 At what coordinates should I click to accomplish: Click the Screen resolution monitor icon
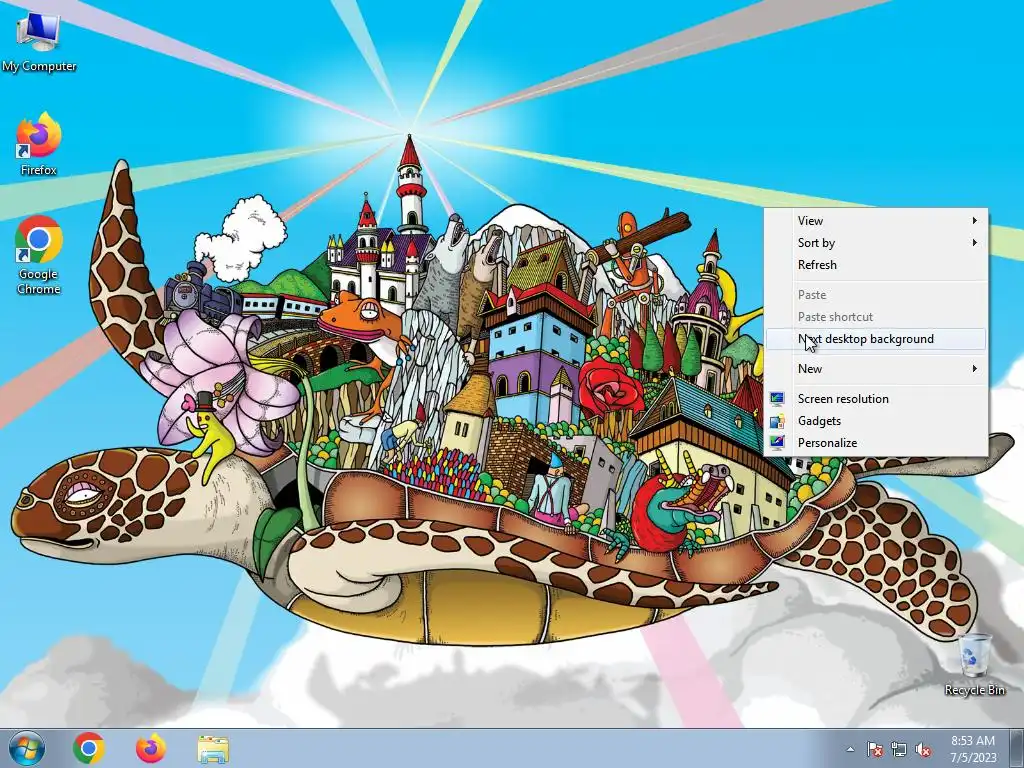[777, 399]
